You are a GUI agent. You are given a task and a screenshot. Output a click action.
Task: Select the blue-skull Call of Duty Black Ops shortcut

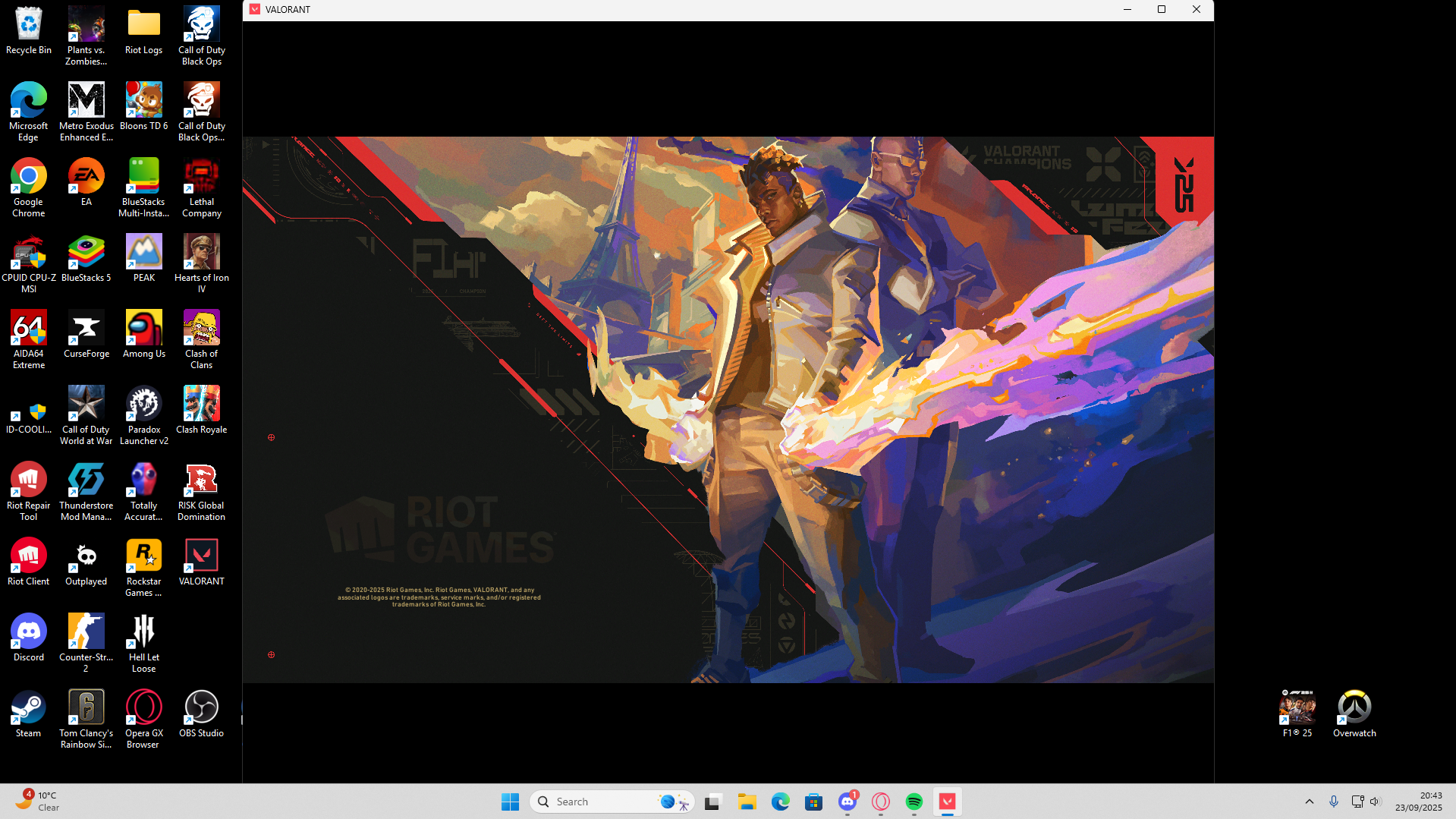[x=202, y=36]
